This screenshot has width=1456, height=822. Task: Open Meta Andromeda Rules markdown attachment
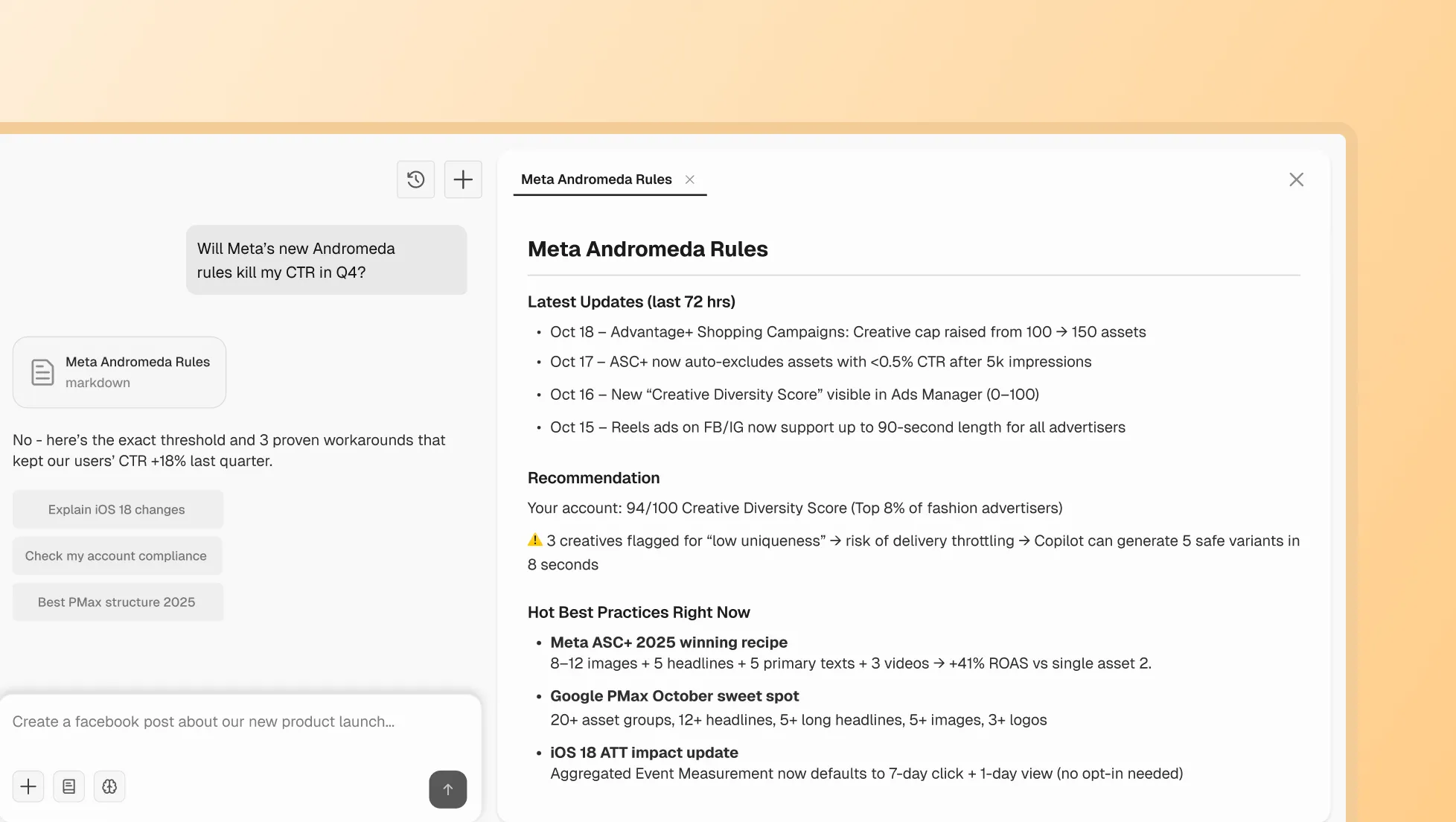point(138,372)
